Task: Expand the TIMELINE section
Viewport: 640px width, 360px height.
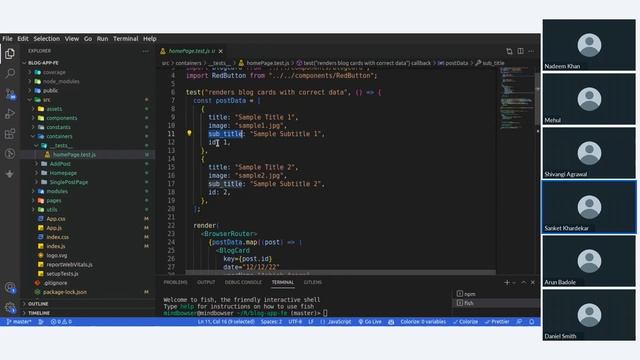Action: tap(39, 313)
